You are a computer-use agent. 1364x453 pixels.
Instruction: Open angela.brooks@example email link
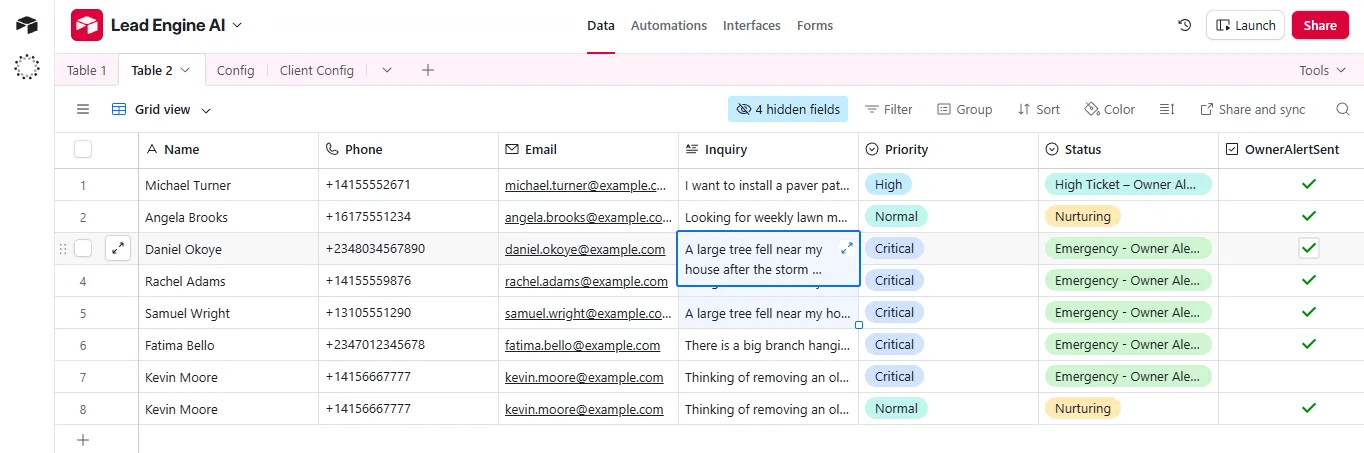click(588, 217)
